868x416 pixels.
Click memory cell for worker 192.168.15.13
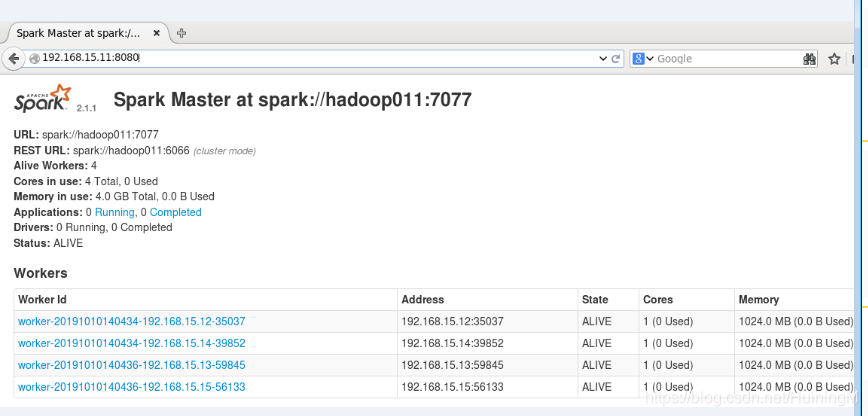tap(796, 365)
